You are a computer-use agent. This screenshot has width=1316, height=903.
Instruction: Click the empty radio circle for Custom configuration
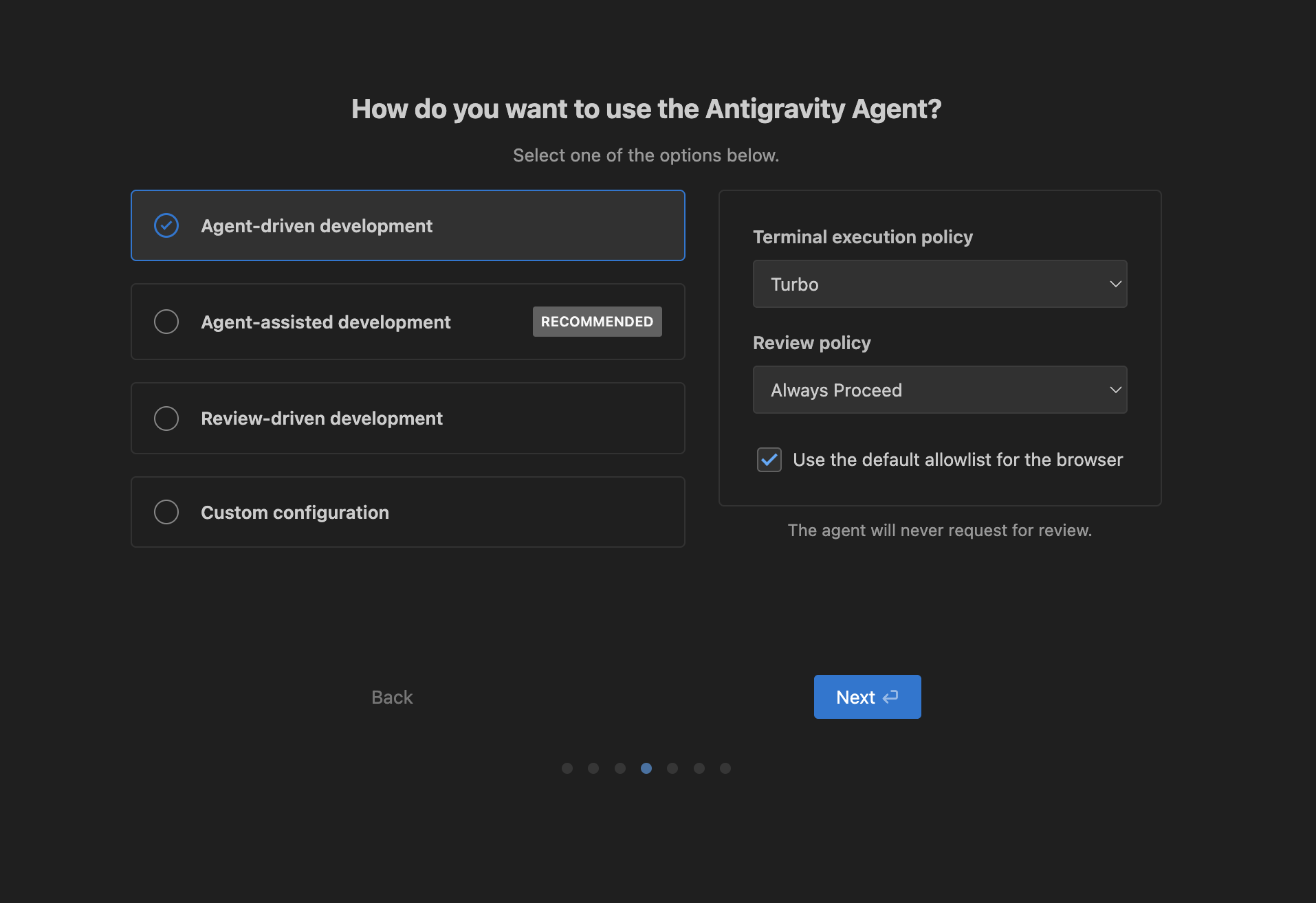tap(166, 512)
